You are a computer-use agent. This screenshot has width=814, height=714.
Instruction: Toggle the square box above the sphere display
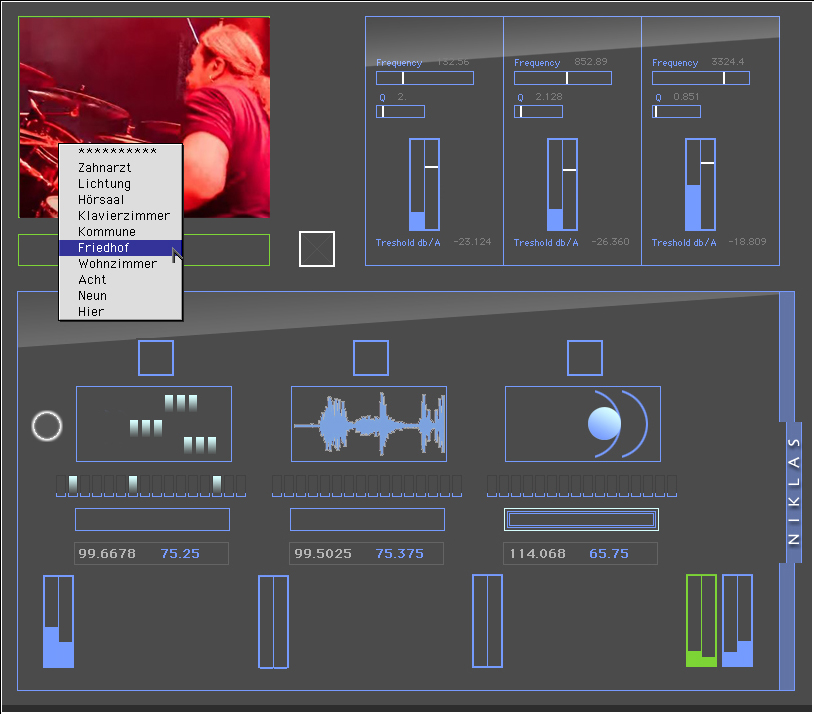pyautogui.click(x=585, y=358)
